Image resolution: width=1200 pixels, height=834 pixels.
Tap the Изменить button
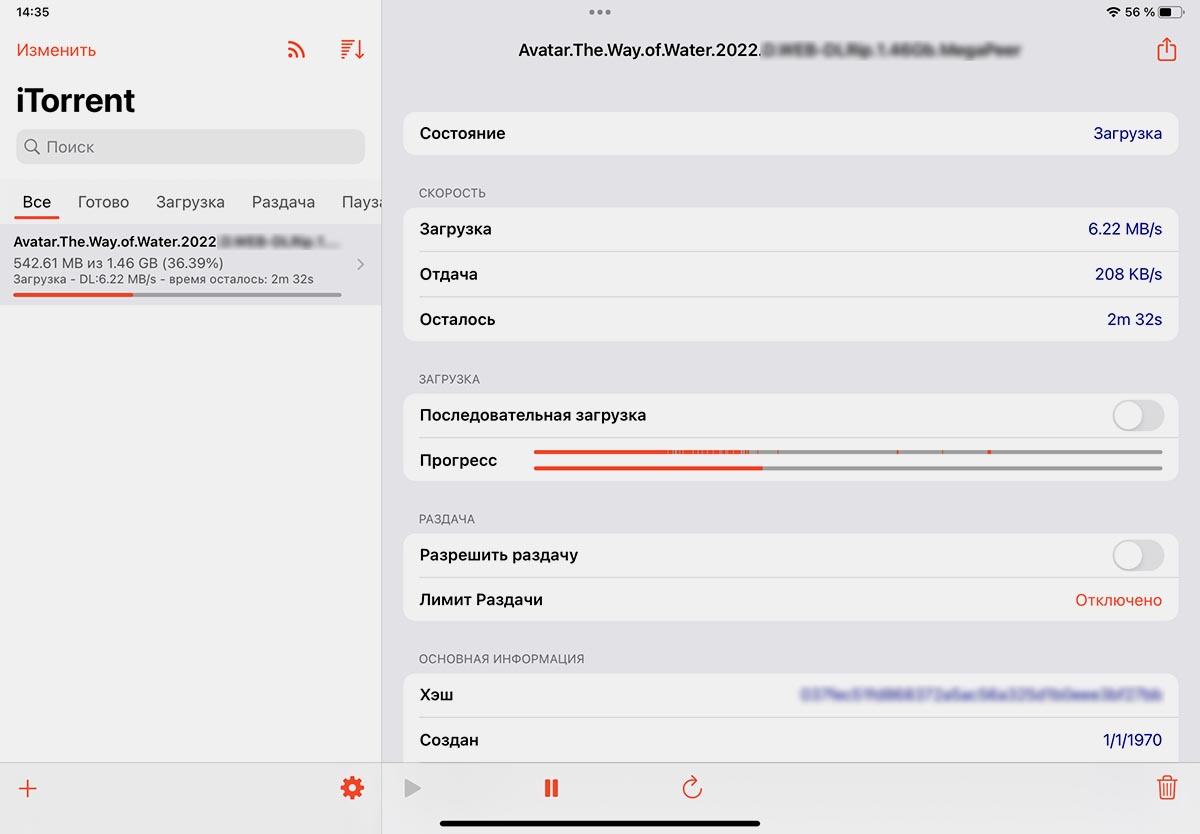pyautogui.click(x=56, y=50)
